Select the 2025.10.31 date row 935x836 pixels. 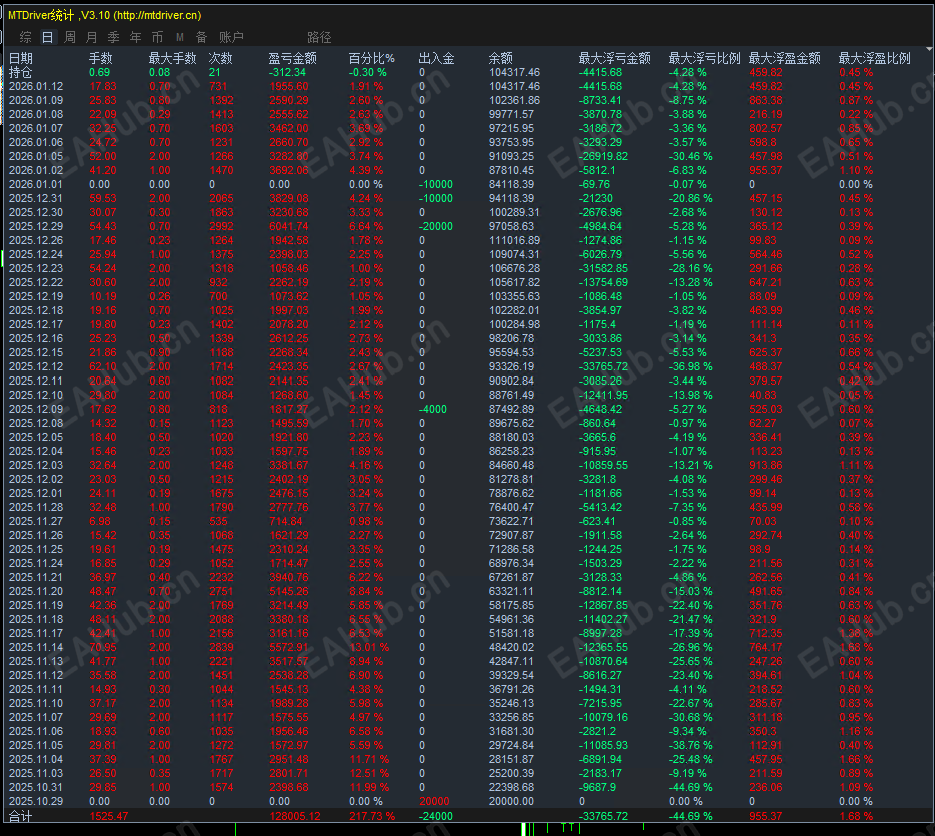tap(36, 787)
